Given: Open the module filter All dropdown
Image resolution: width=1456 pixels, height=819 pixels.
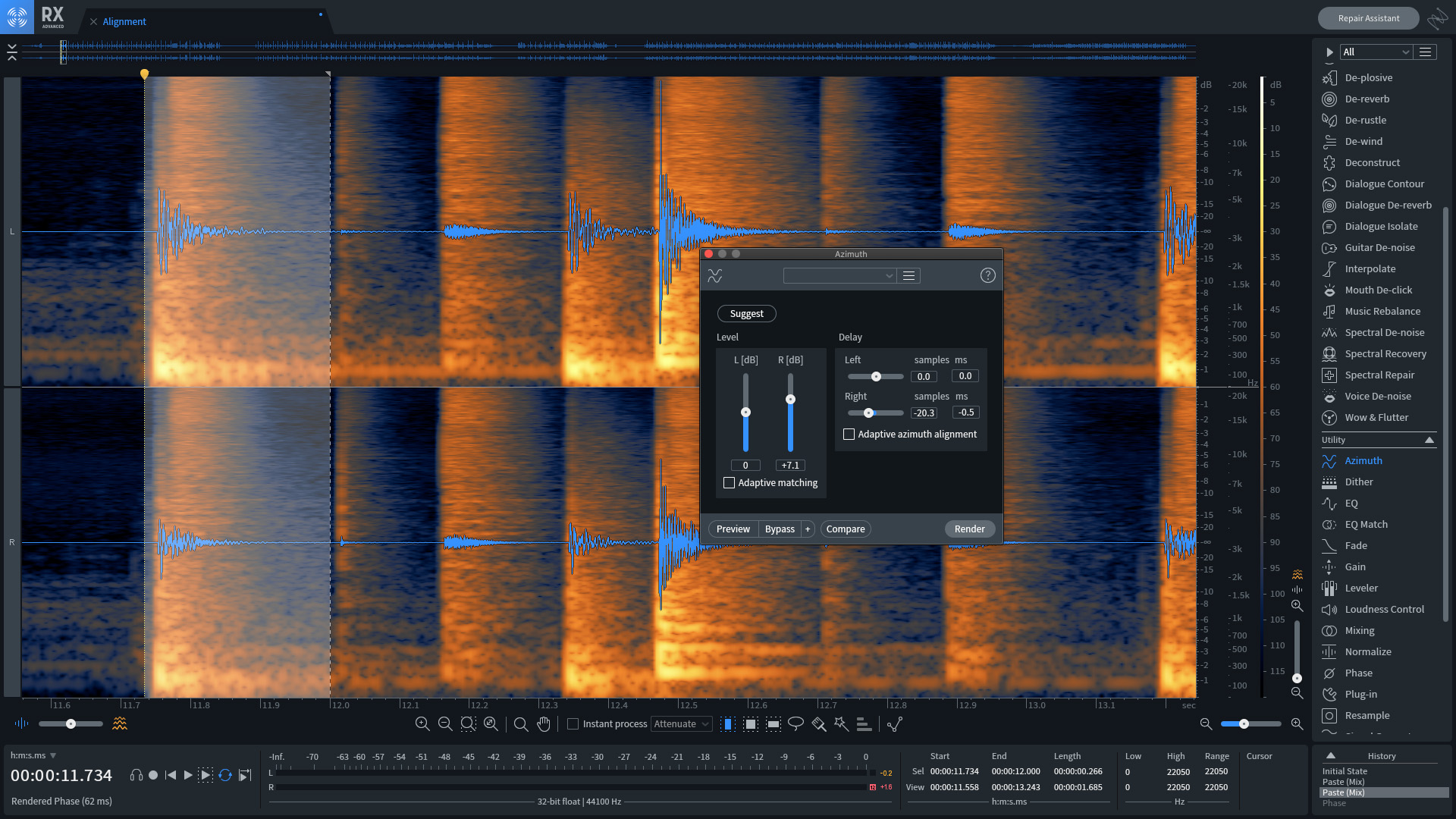Looking at the screenshot, I should (x=1375, y=52).
